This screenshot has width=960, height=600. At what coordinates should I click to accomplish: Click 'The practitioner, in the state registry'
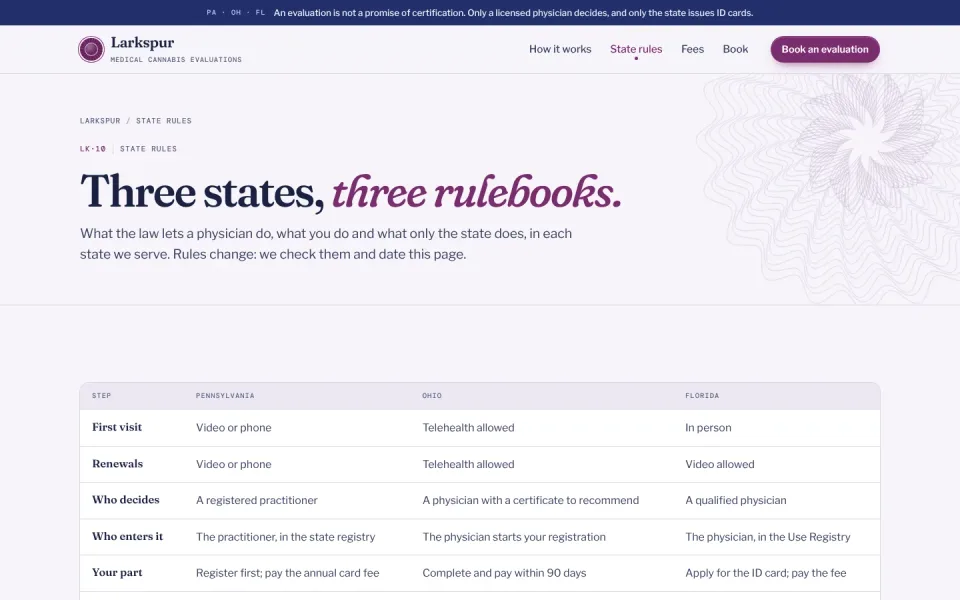(x=285, y=537)
